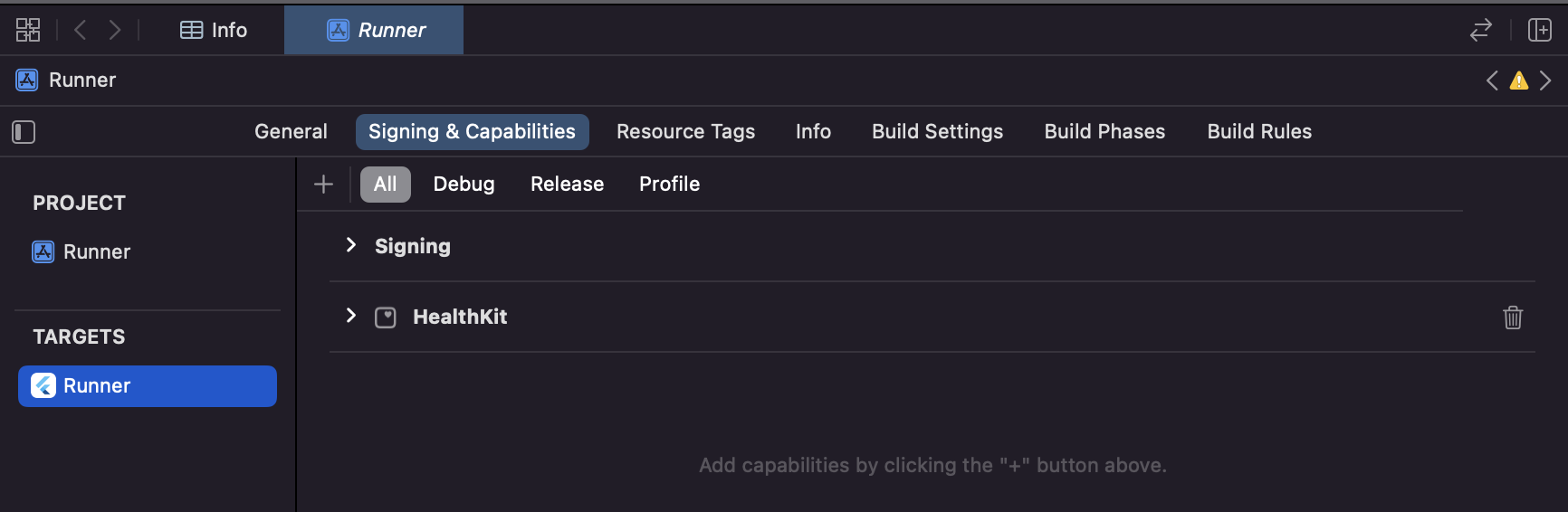Image resolution: width=1568 pixels, height=512 pixels.
Task: Expand the Signing section
Action: pyautogui.click(x=351, y=245)
